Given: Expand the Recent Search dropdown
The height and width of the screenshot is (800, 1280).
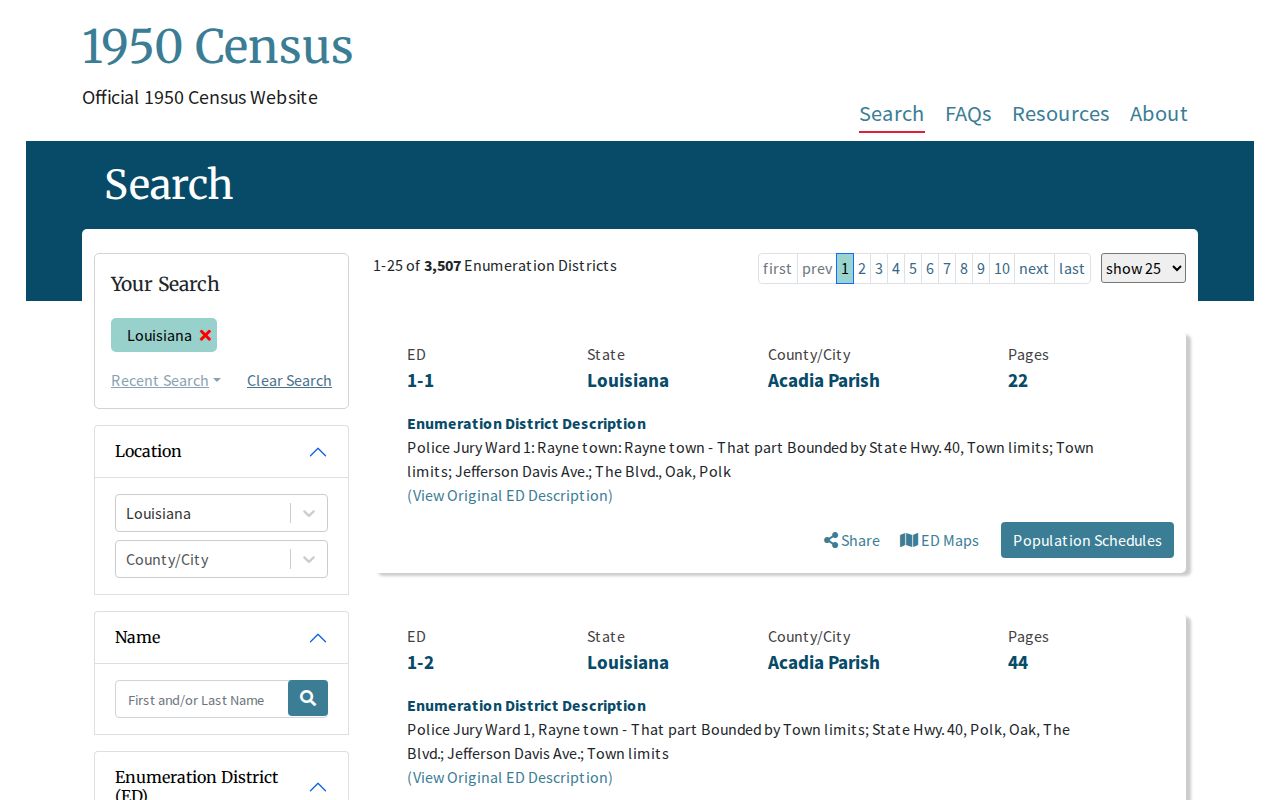Looking at the screenshot, I should (x=166, y=380).
